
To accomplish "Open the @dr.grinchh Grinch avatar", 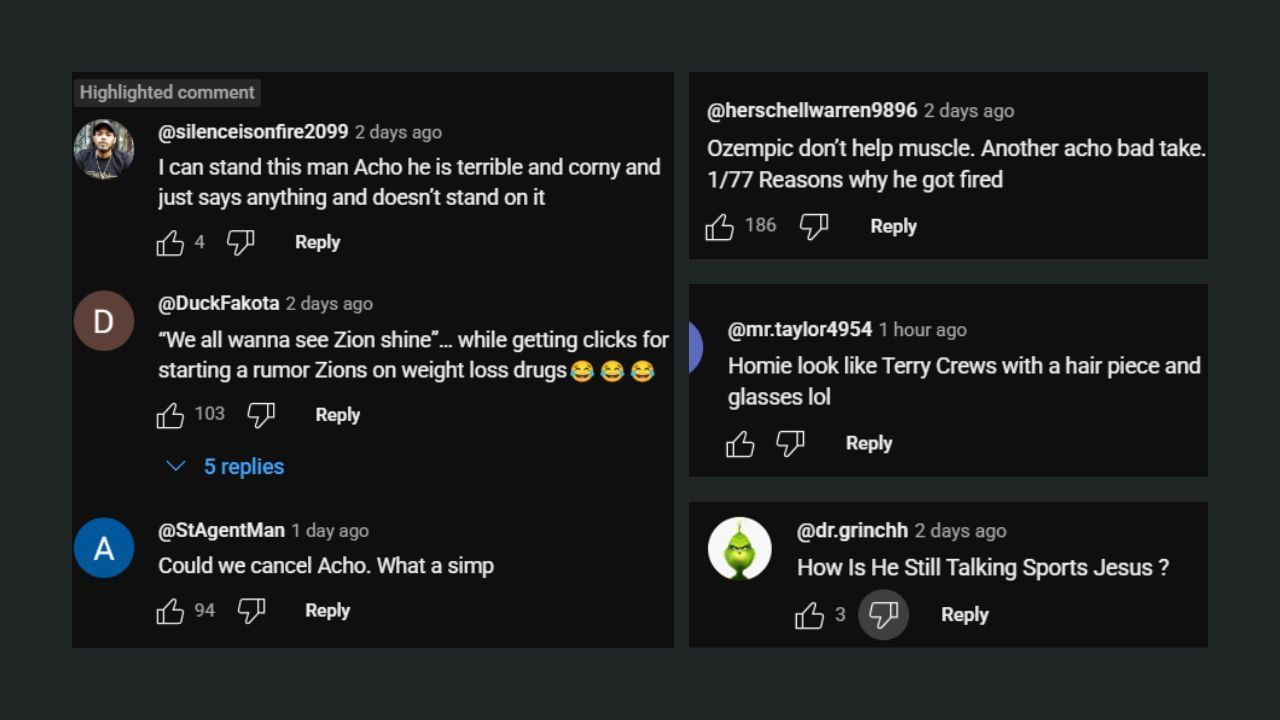I will (x=740, y=549).
